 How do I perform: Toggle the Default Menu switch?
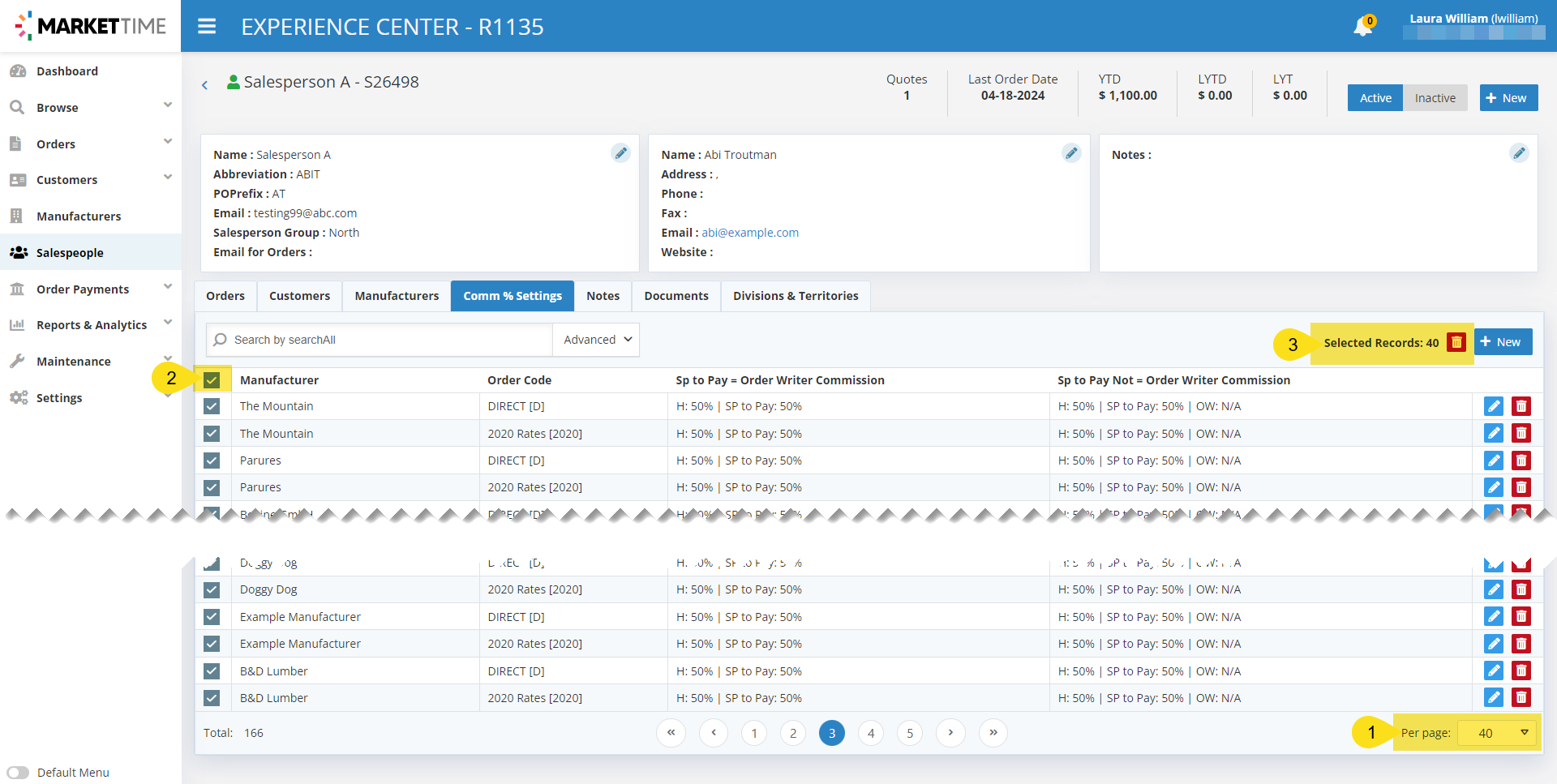[x=18, y=773]
